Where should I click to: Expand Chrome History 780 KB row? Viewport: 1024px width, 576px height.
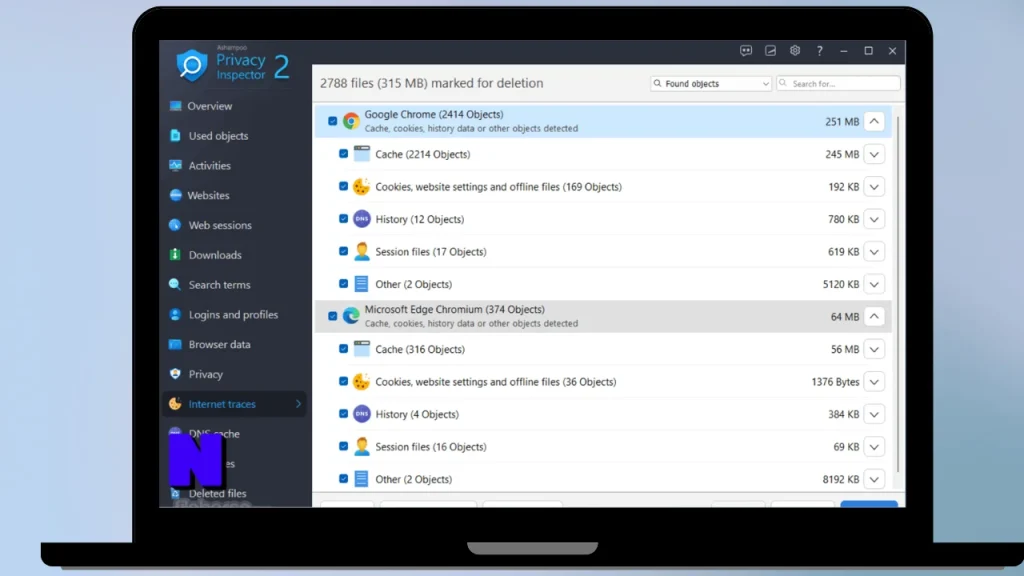pos(874,219)
